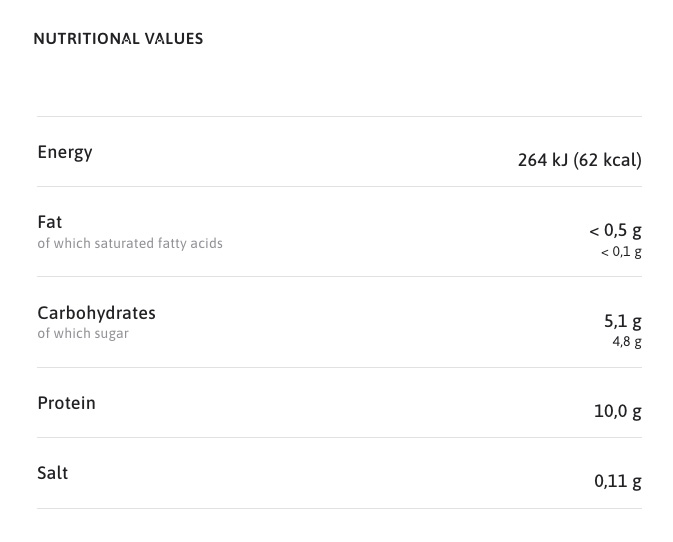Click the Fat row label
673x542 pixels.
[x=50, y=222]
